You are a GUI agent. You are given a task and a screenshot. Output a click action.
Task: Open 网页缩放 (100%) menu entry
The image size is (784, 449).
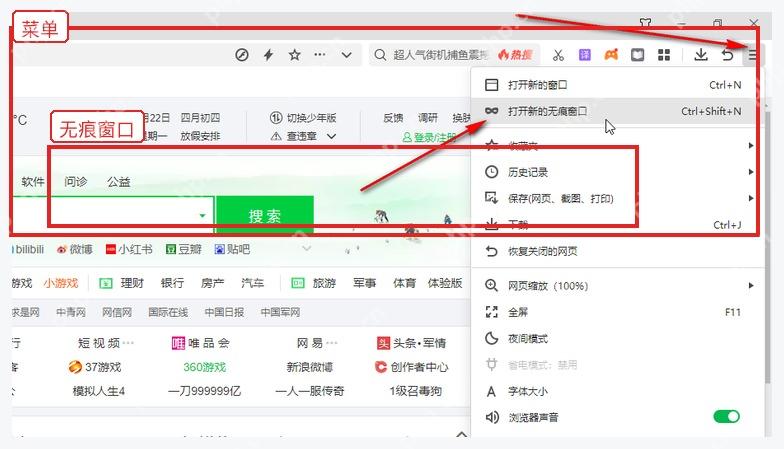[x=618, y=286]
